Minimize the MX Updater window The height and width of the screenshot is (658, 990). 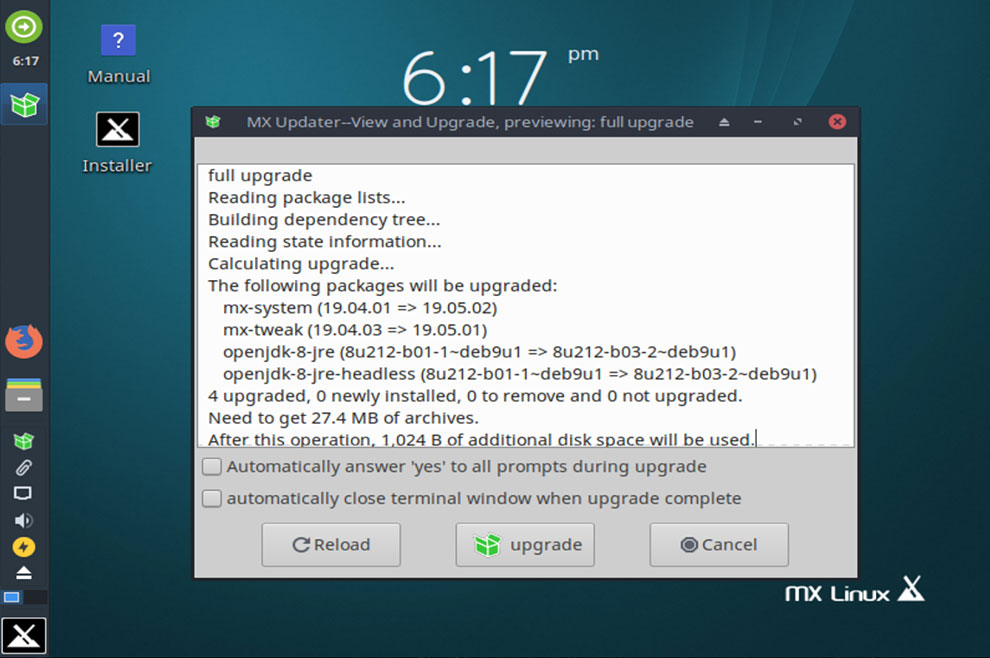(758, 122)
